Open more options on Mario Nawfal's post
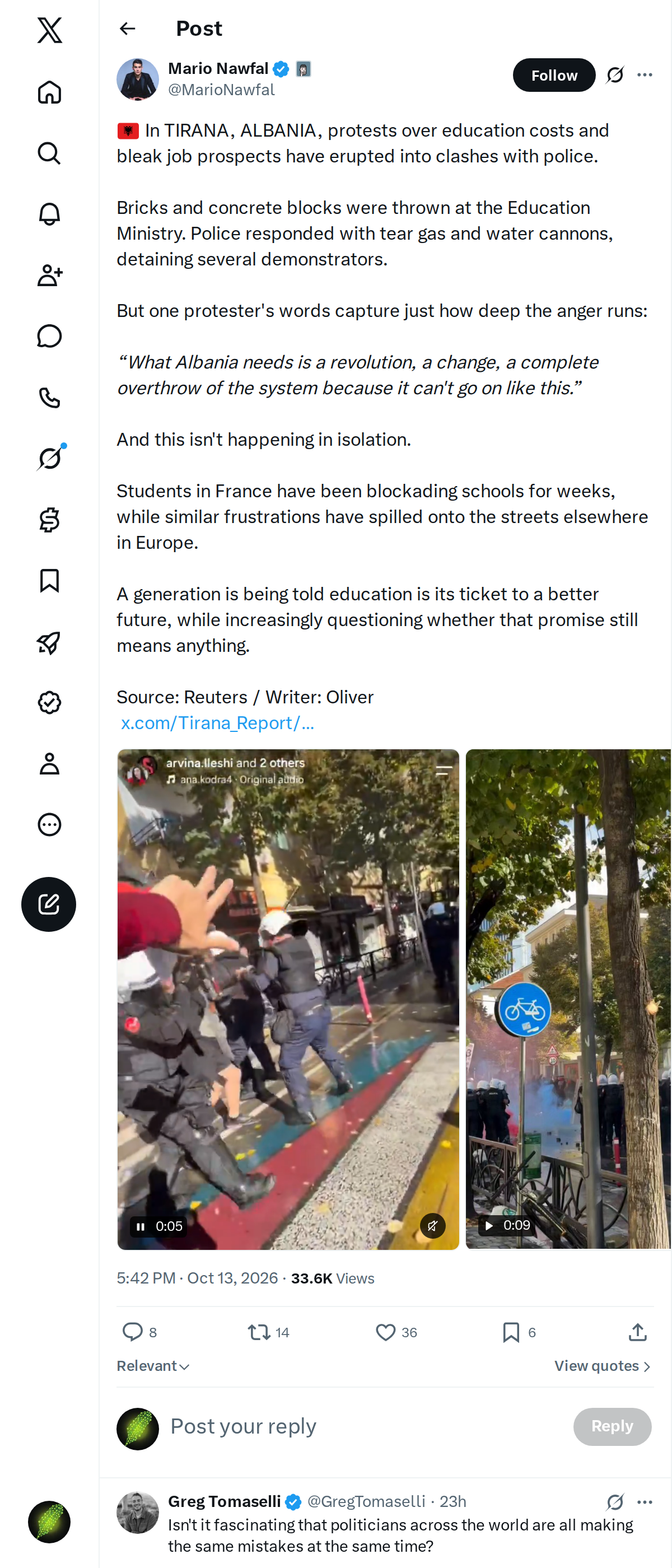This screenshot has height=1568, width=672. tap(645, 75)
